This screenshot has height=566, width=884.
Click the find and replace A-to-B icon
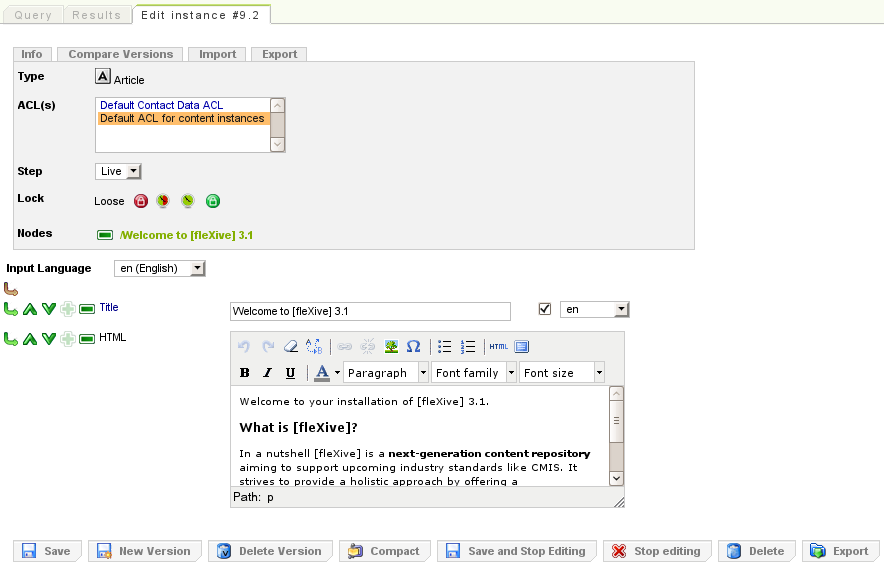click(x=314, y=346)
